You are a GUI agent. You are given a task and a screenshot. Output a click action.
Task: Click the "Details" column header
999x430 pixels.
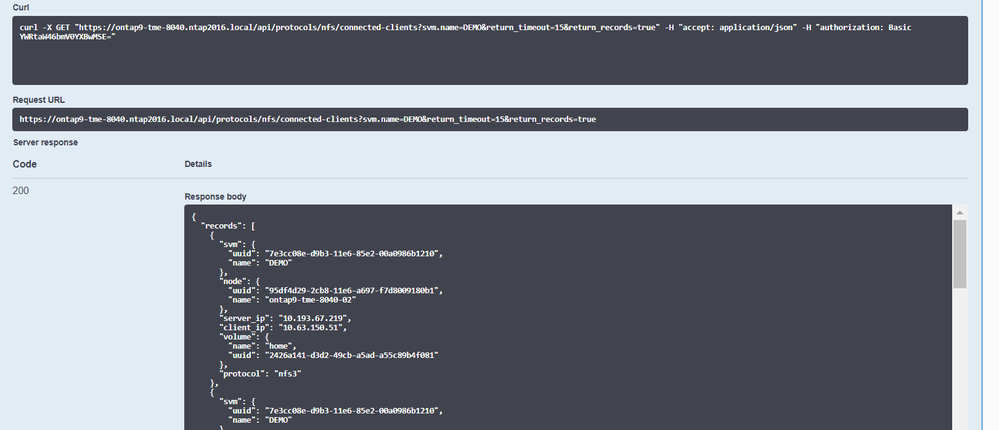click(198, 164)
